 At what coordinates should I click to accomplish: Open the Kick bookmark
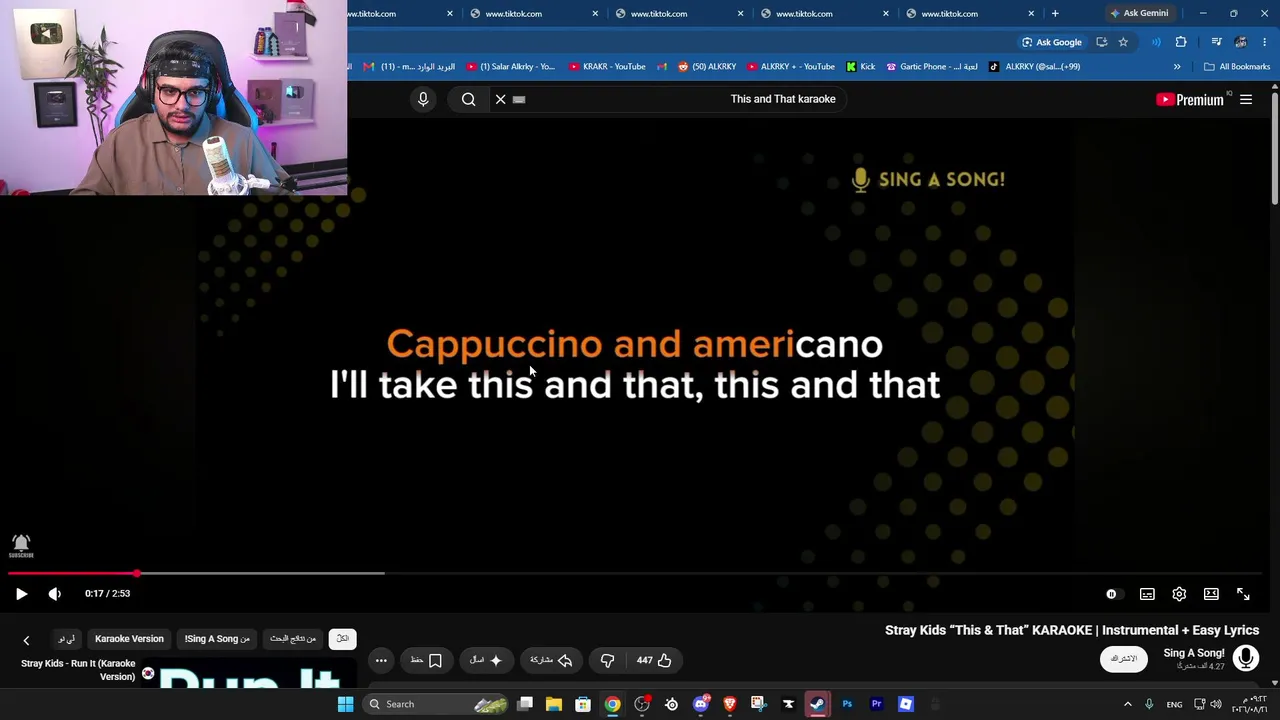(860, 67)
